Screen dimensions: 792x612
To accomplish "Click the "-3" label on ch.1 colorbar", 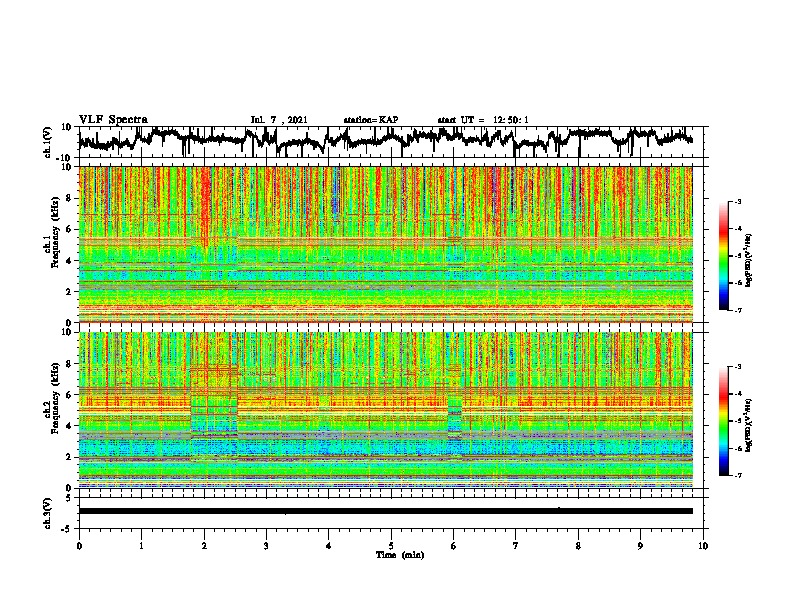I will tap(737, 201).
